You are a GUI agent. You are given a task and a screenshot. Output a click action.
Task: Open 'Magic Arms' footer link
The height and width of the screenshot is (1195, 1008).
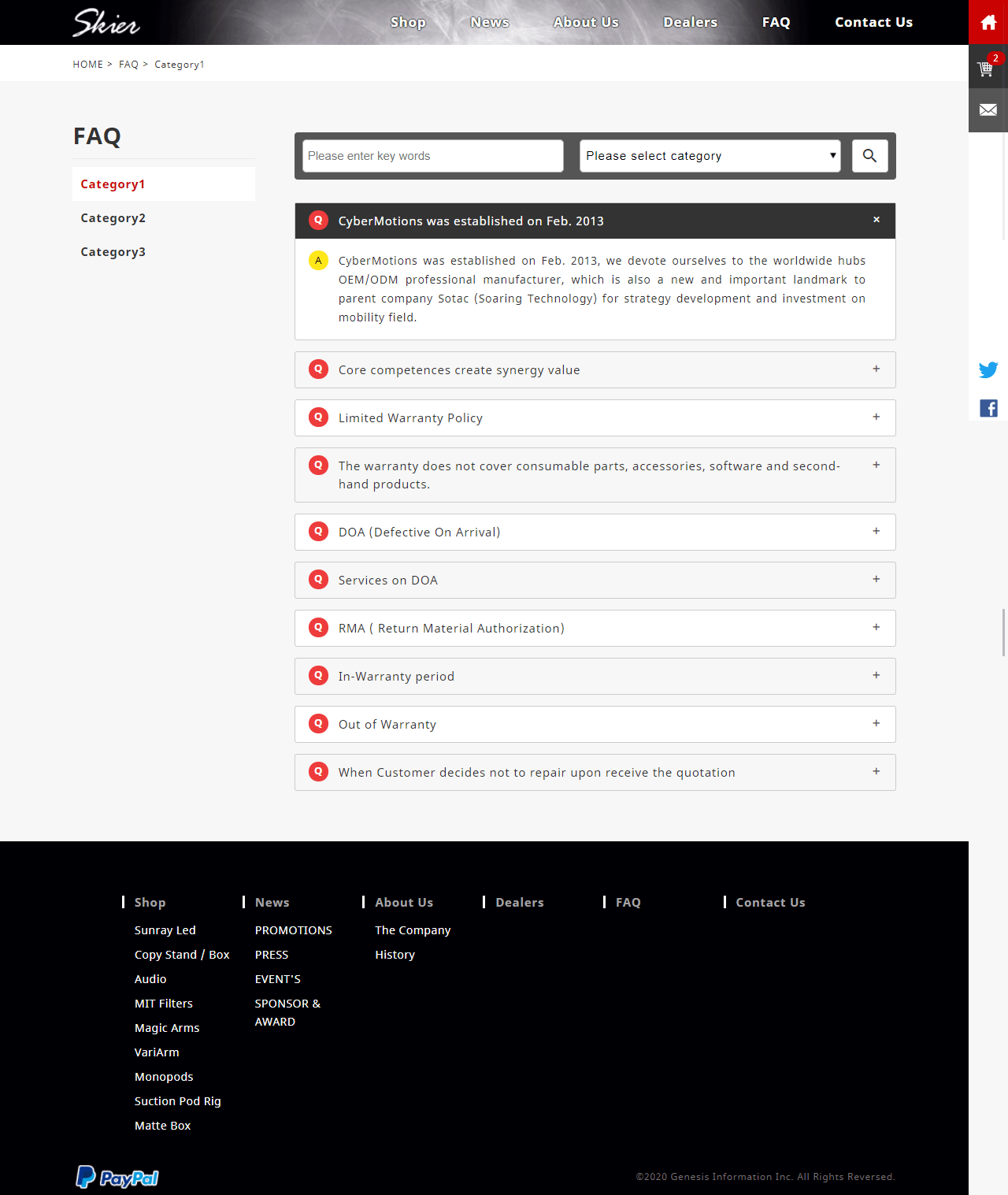(167, 1027)
